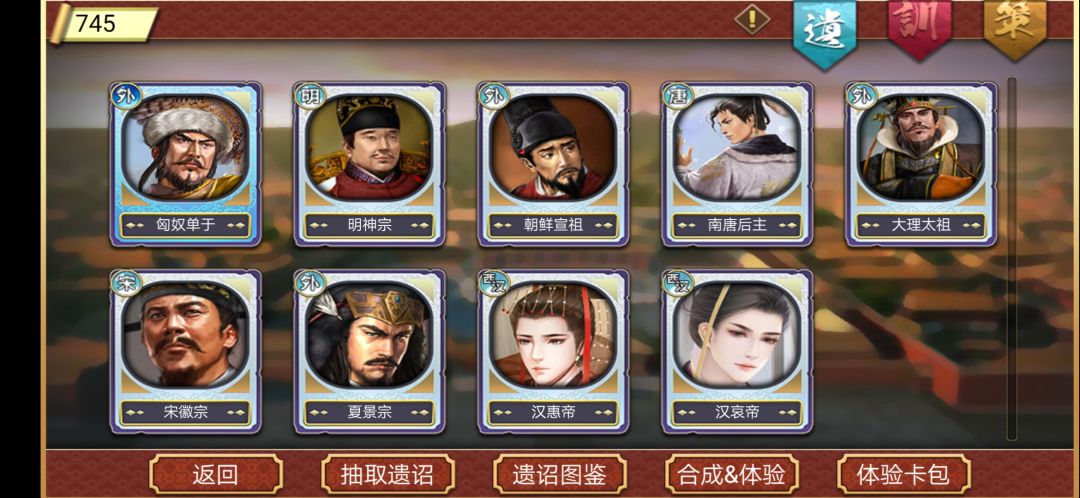Open the 体验卡包 button

coord(904,474)
